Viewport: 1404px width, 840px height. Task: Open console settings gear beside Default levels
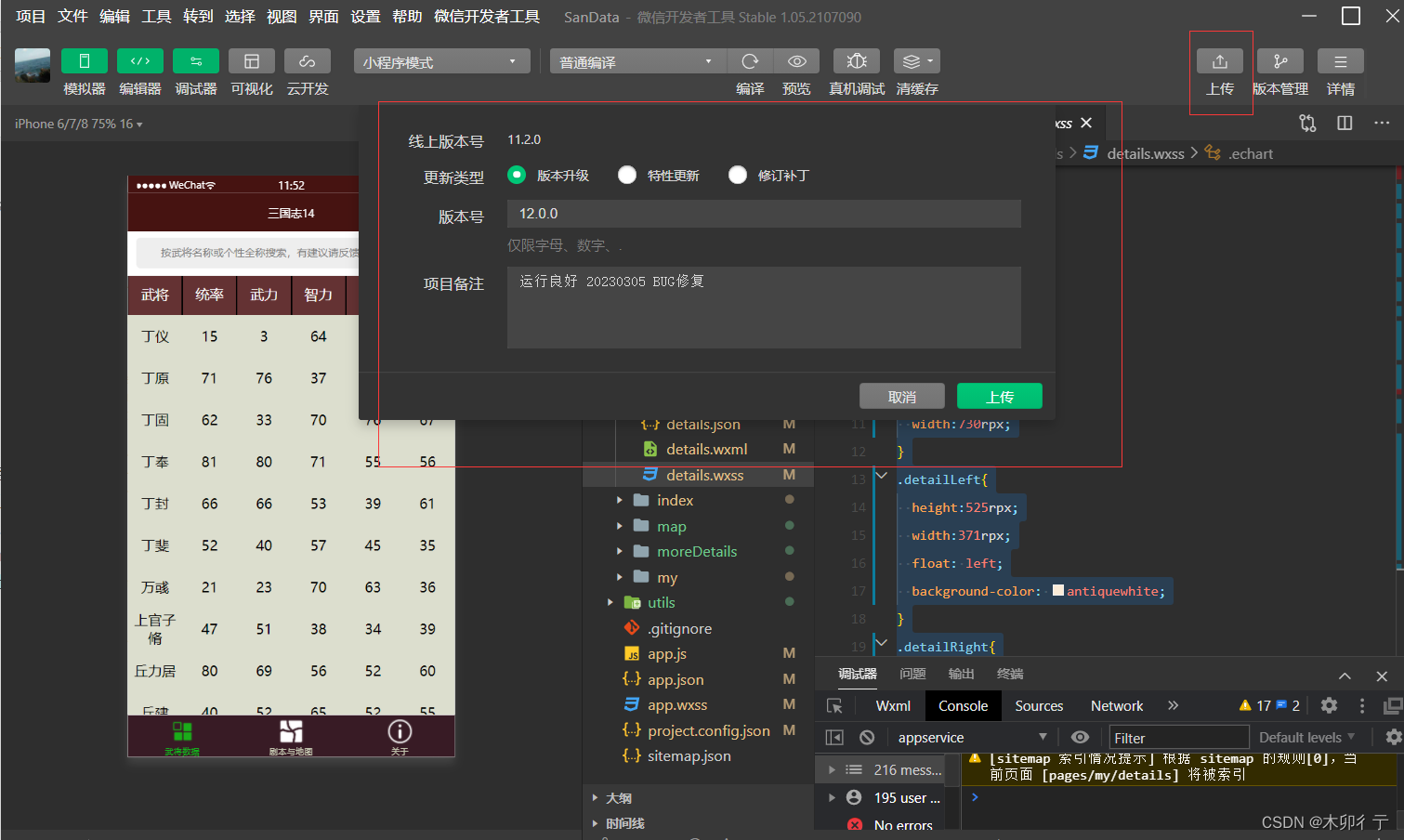(1393, 737)
